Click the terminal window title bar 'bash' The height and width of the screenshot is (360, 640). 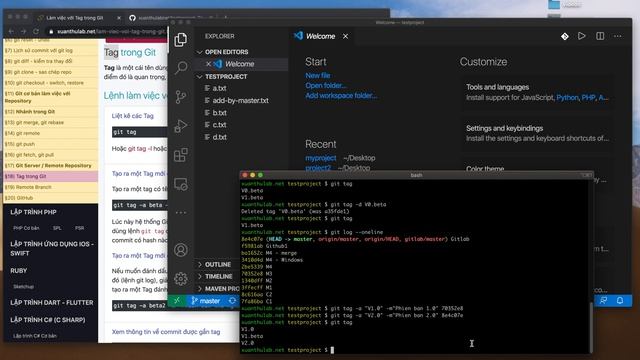coord(416,175)
